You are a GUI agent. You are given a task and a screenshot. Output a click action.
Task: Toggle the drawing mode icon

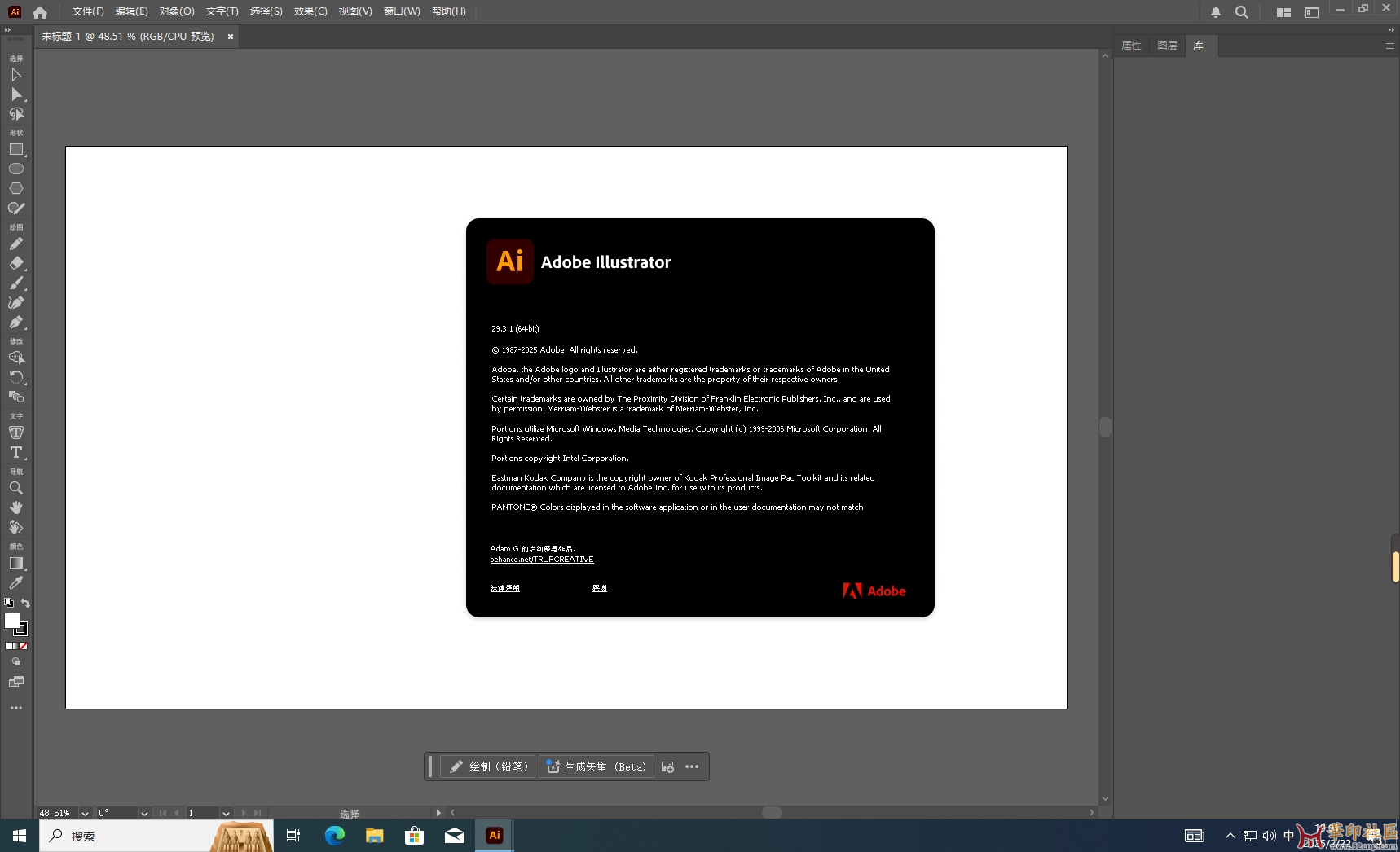pyautogui.click(x=16, y=662)
